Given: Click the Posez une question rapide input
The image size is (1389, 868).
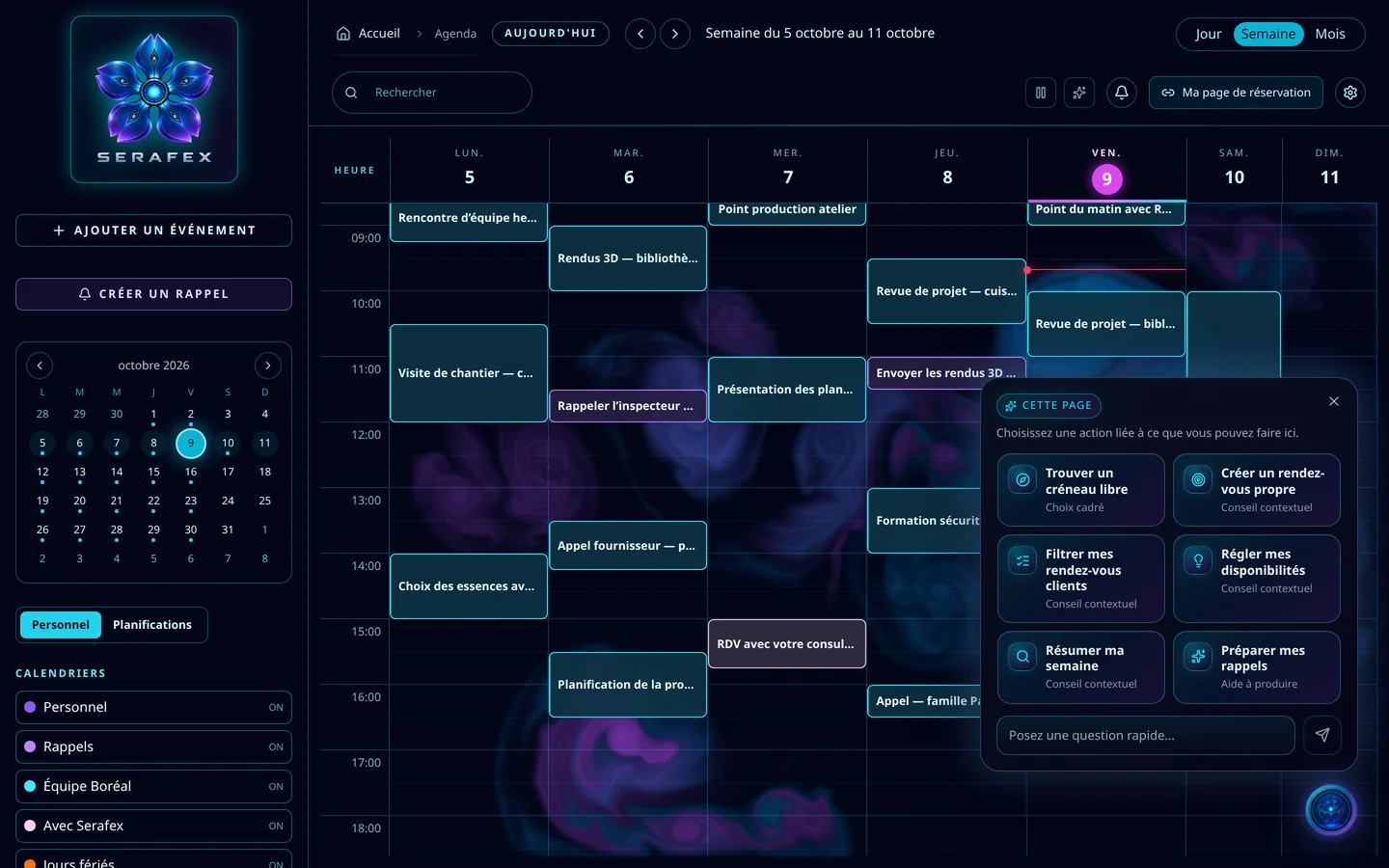Looking at the screenshot, I should [1146, 735].
